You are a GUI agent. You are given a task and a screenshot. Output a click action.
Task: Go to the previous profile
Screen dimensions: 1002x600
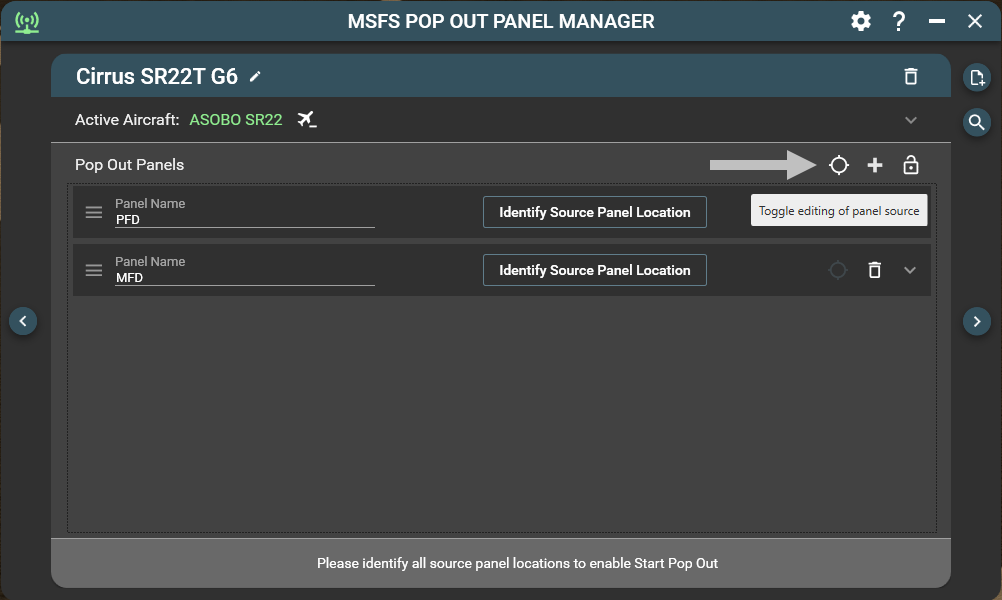(x=23, y=321)
